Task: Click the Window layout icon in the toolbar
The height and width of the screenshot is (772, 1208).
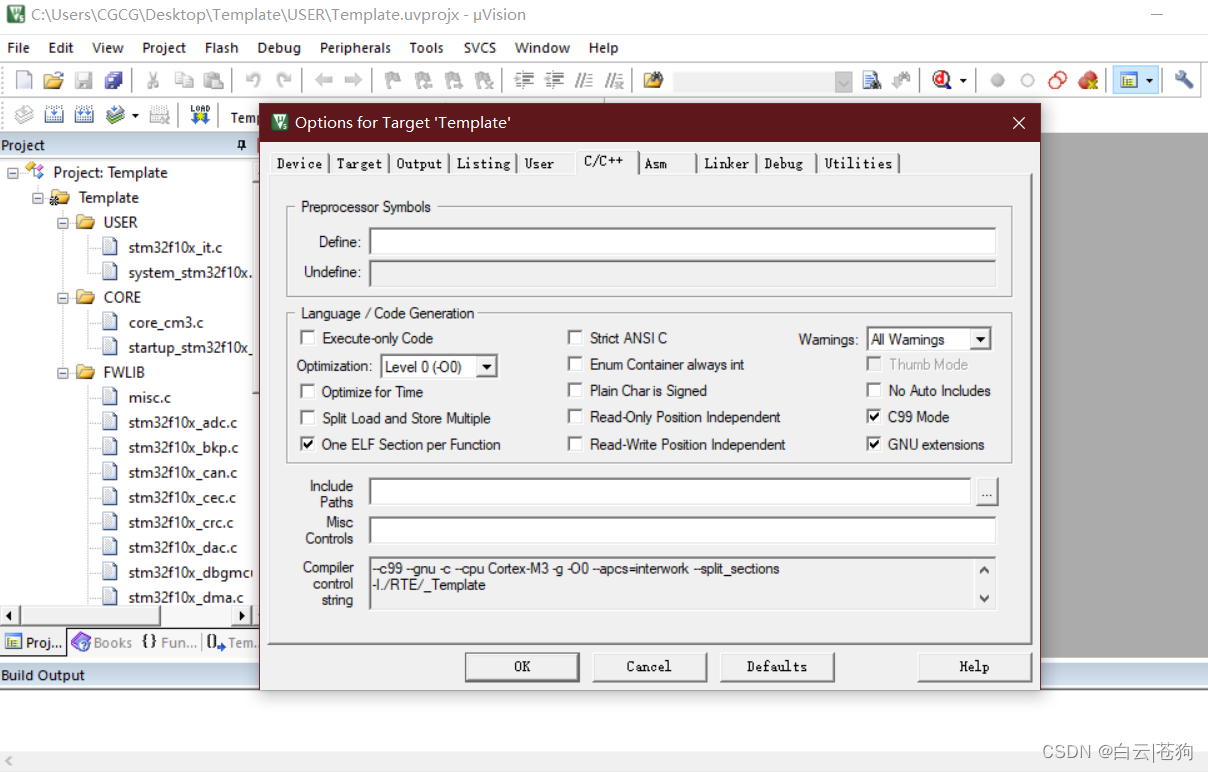Action: [x=1129, y=80]
